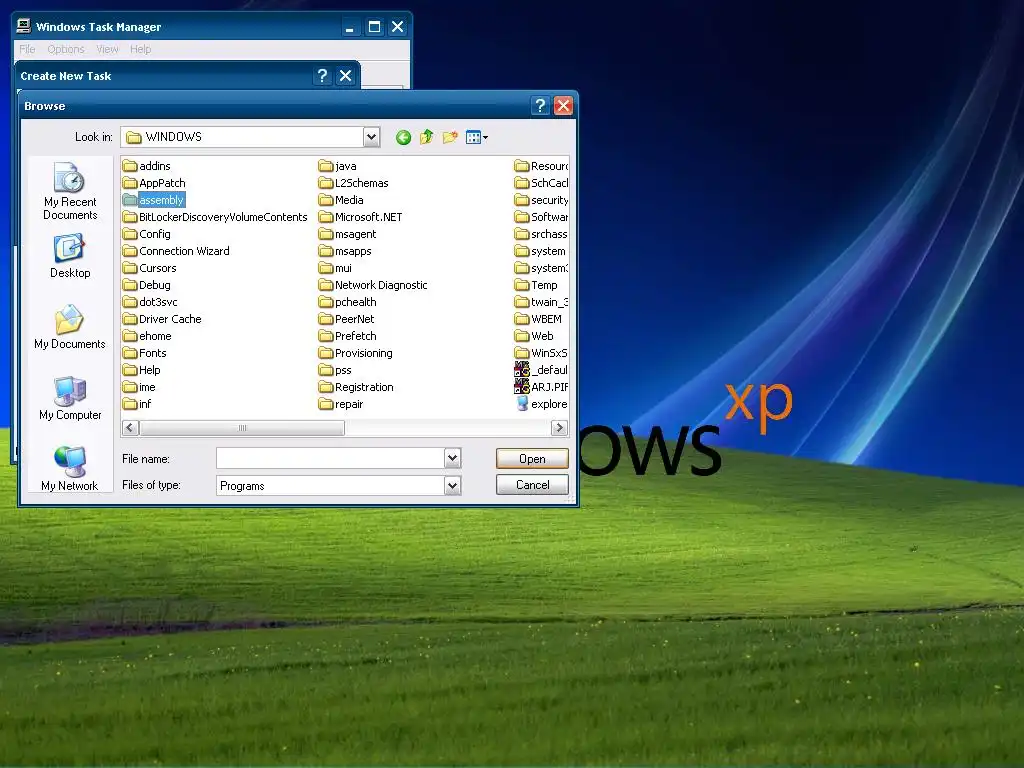The image size is (1024, 768).
Task: Click the Open button
Action: pyautogui.click(x=532, y=458)
